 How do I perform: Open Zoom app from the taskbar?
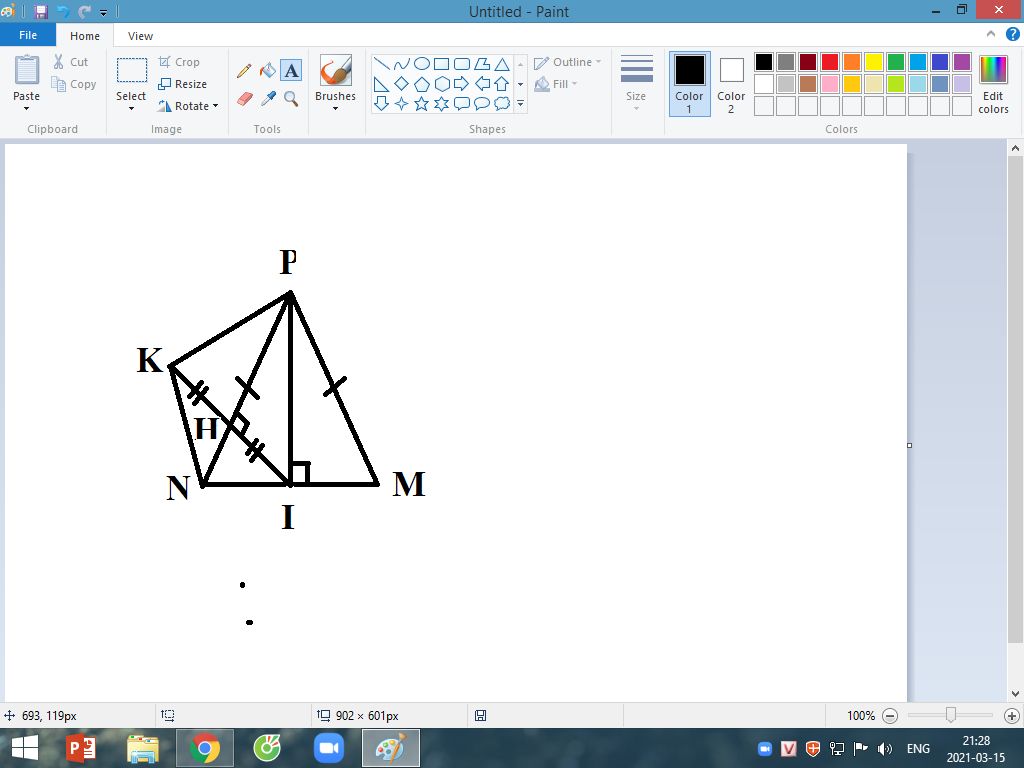point(328,748)
